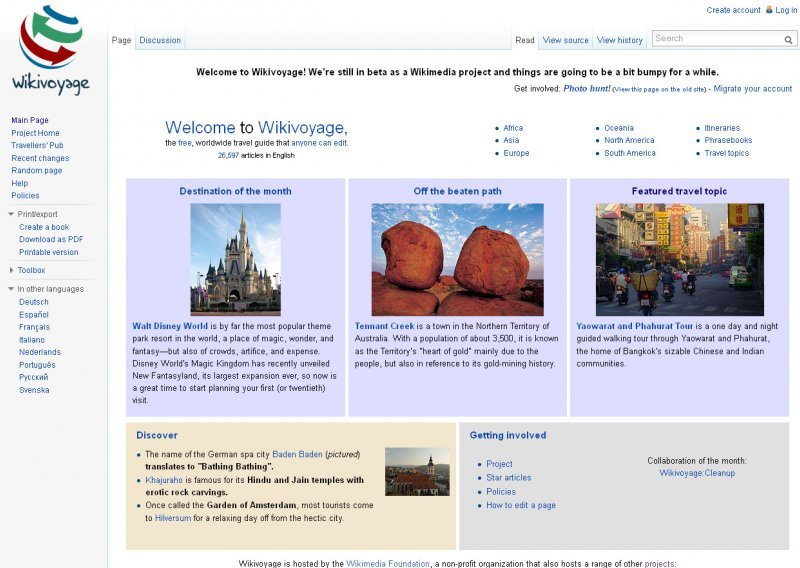Open the Help link in sidebar
Viewport: 800px width, 568px height.
(19, 183)
